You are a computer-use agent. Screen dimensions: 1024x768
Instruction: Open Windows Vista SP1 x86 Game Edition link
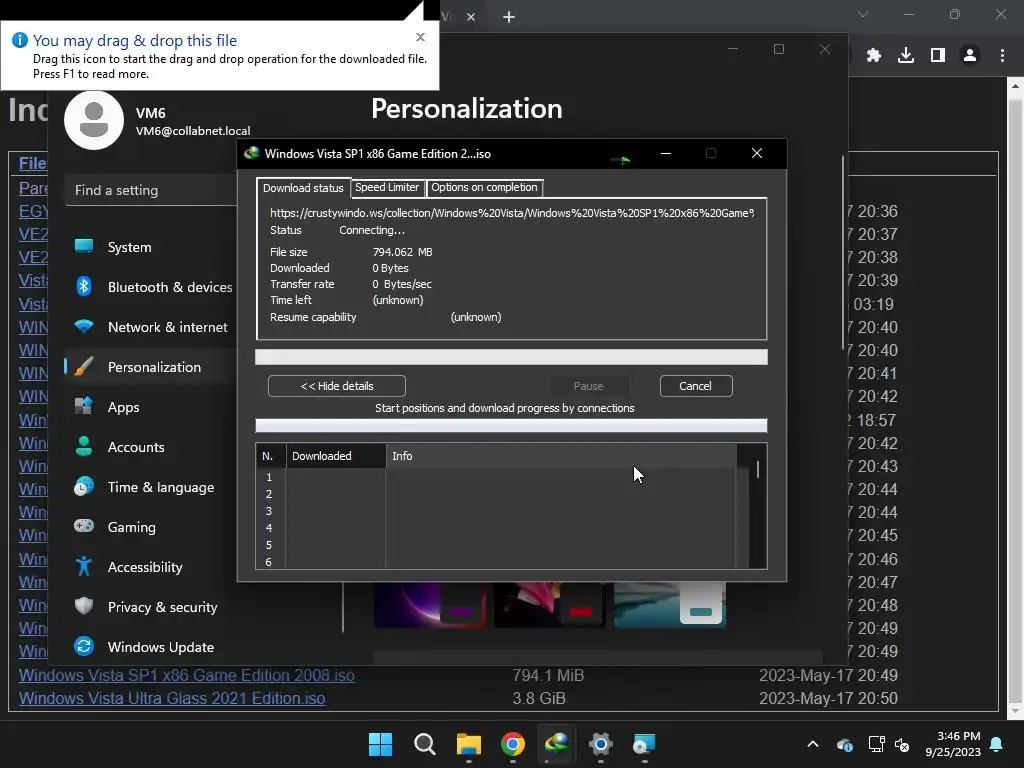187,675
